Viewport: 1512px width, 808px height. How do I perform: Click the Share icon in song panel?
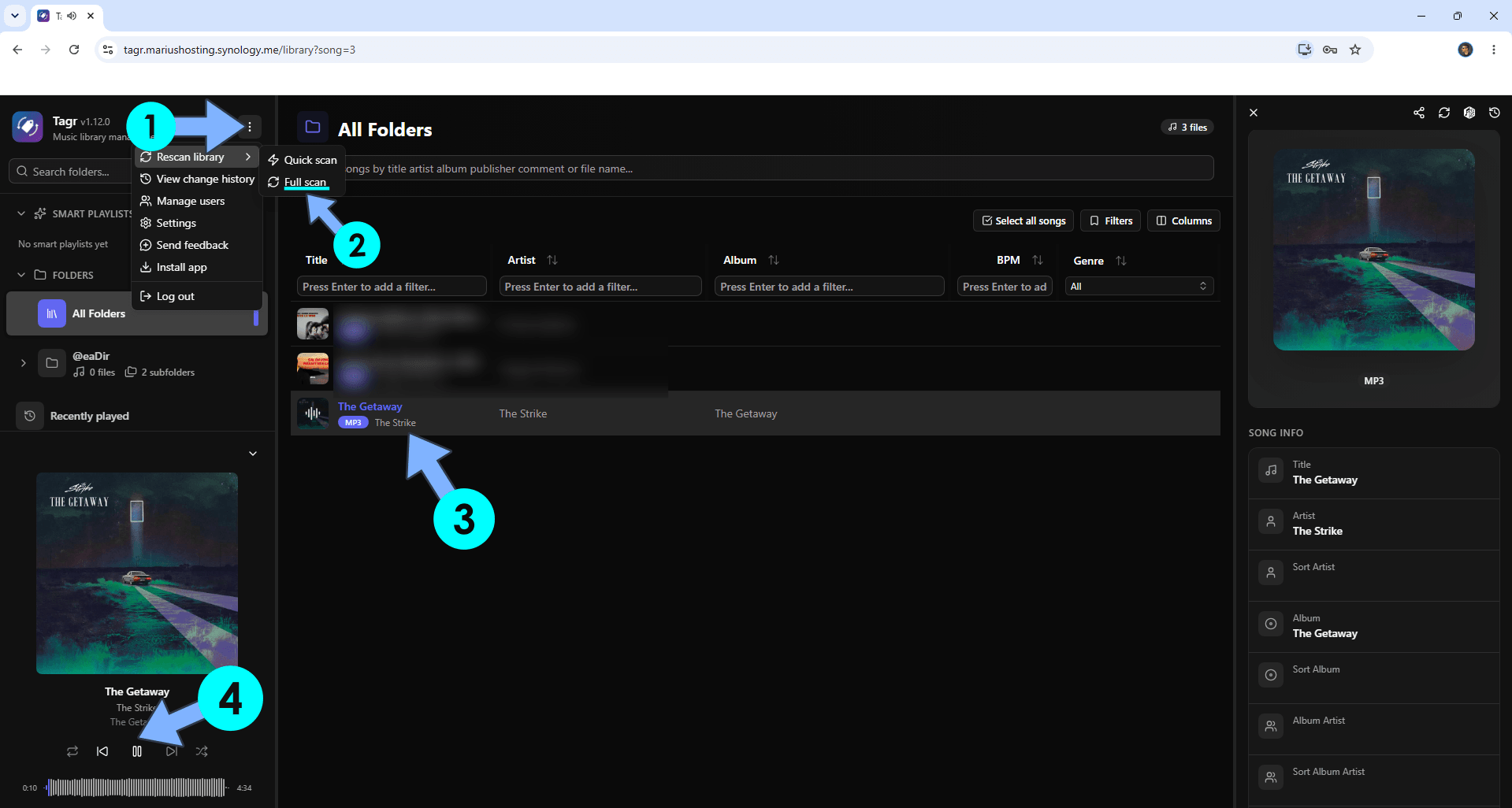pyautogui.click(x=1419, y=113)
